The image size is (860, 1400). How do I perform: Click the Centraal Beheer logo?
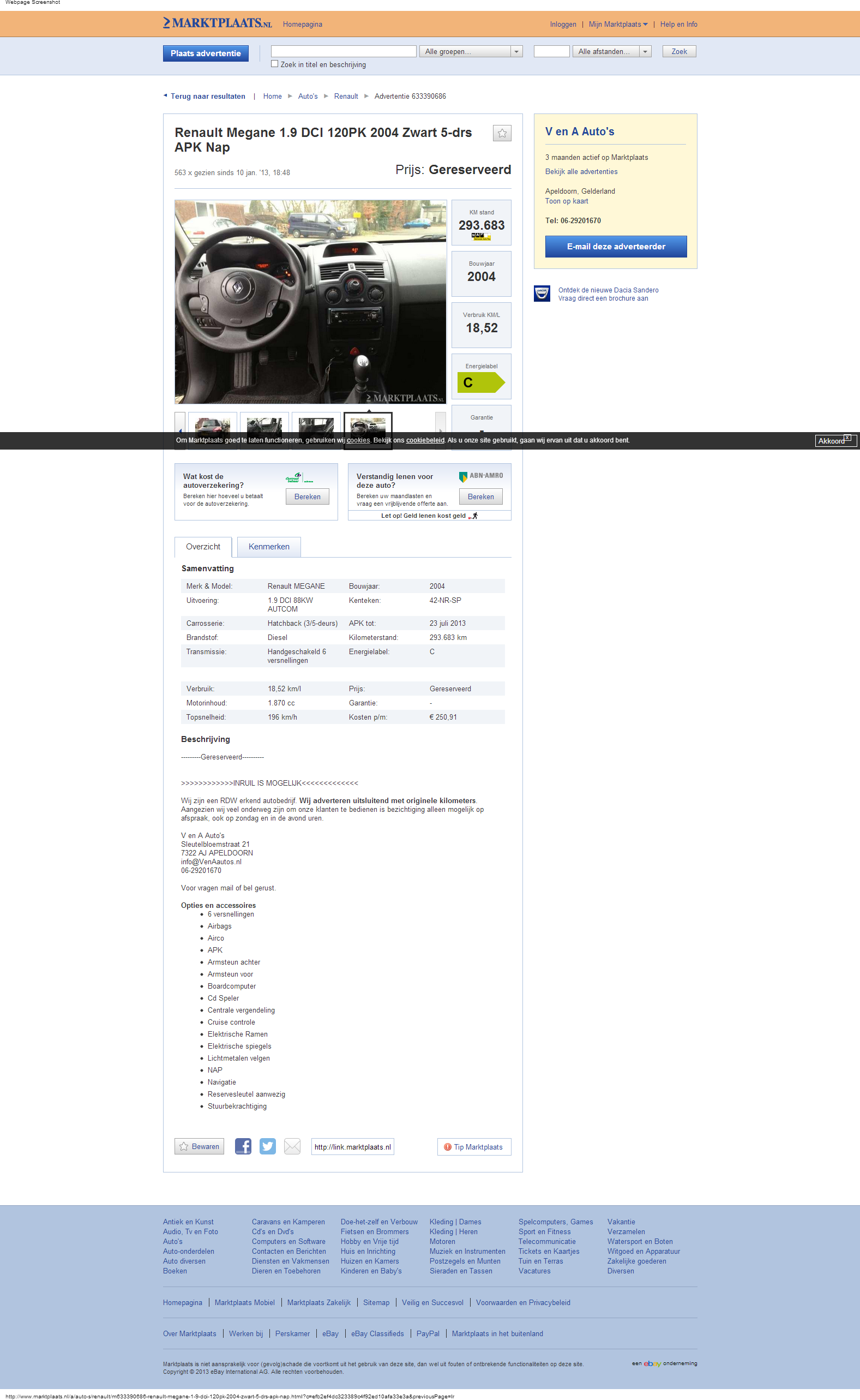tap(299, 477)
